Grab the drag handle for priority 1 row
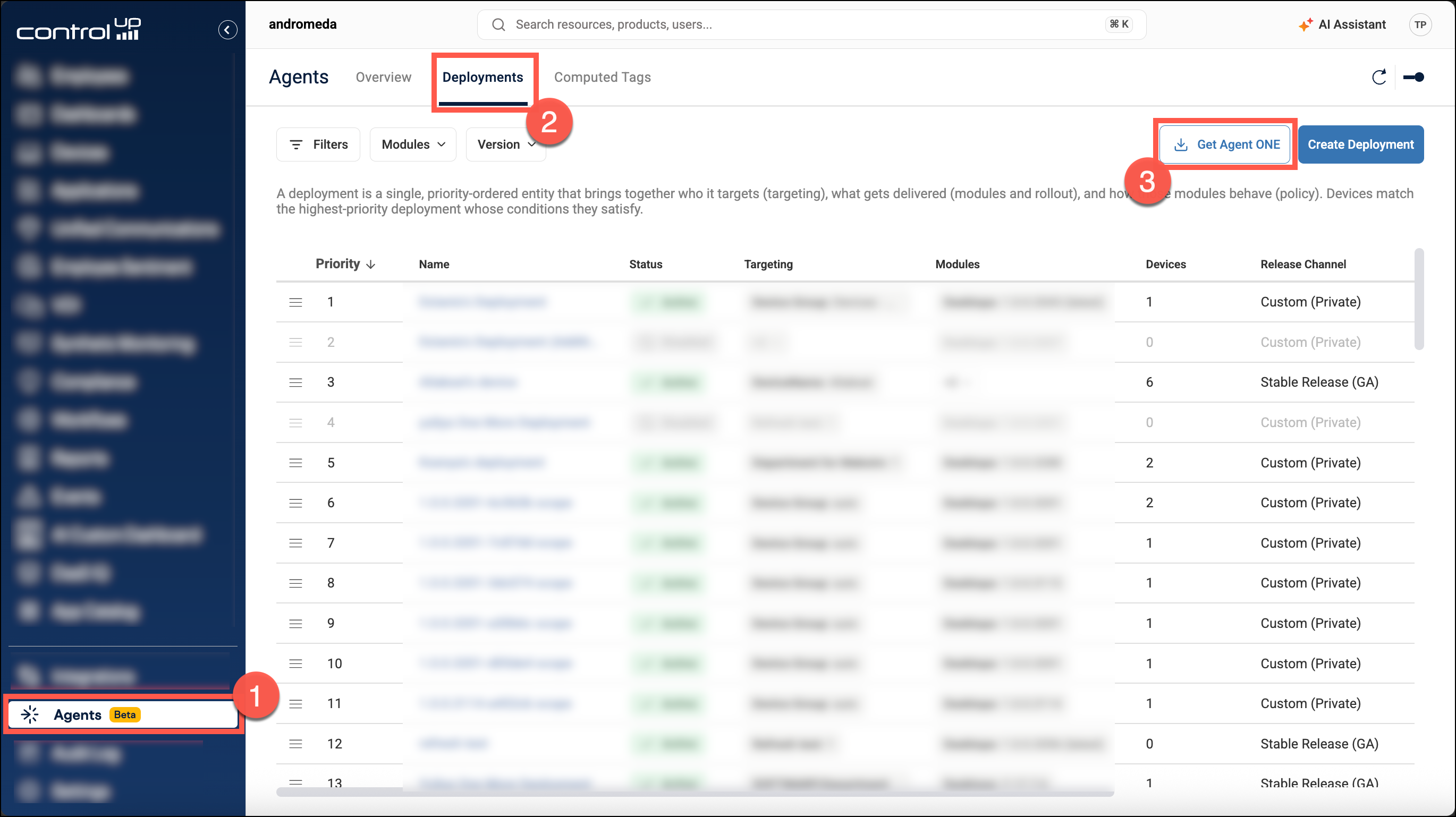The image size is (1456, 817). [295, 302]
